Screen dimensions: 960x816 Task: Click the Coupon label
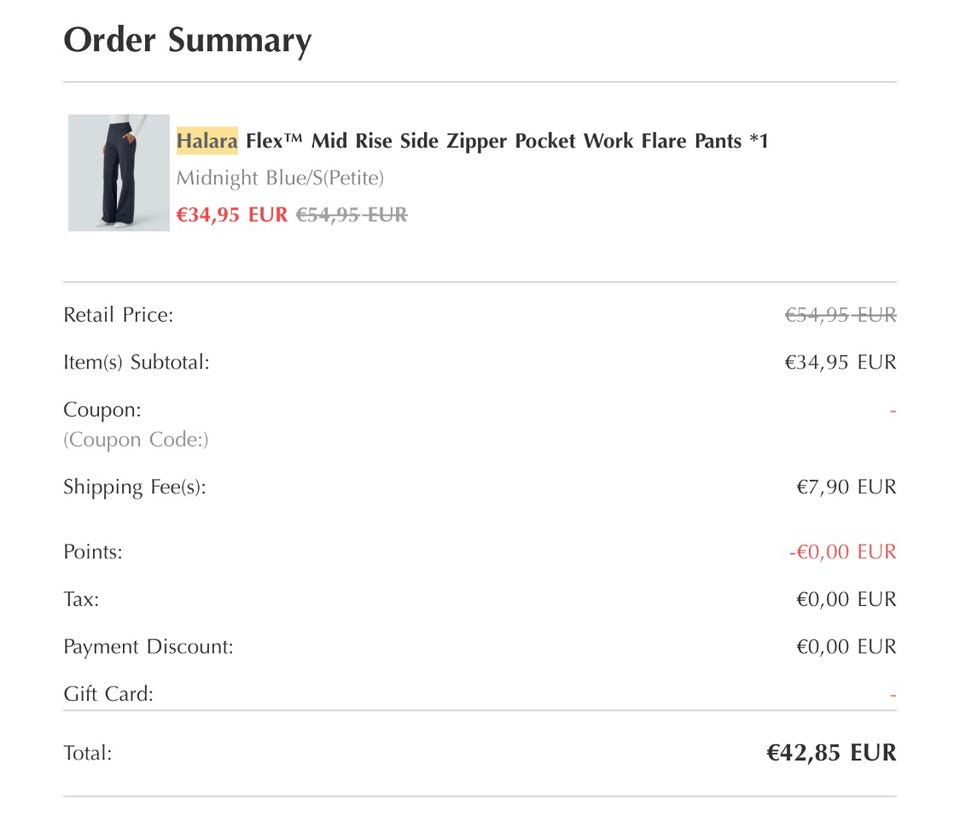(102, 410)
